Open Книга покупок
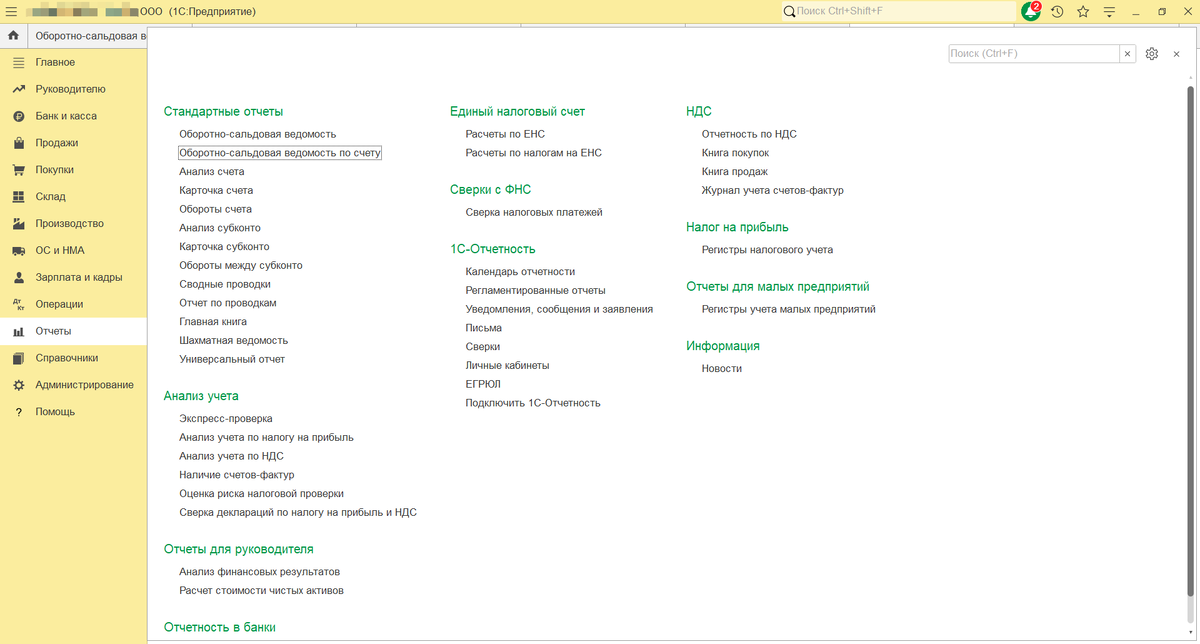 pos(735,153)
